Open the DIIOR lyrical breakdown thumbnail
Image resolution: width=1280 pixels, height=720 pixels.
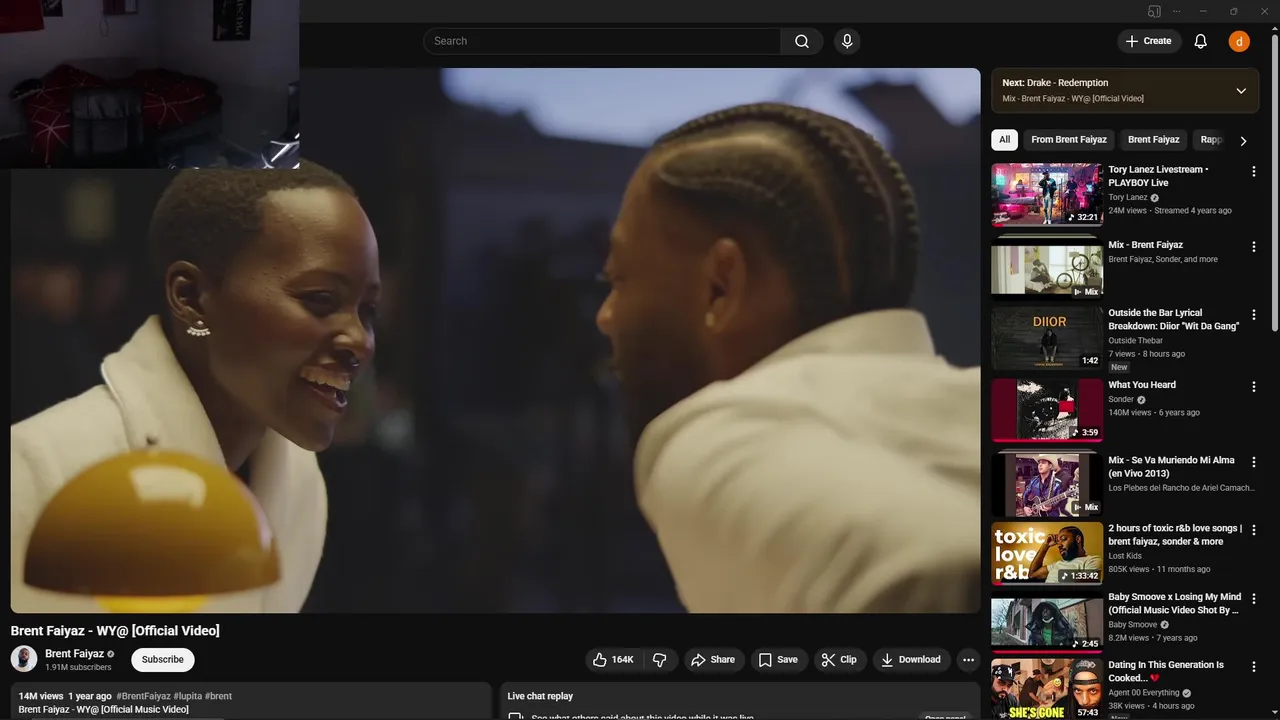[1047, 338]
